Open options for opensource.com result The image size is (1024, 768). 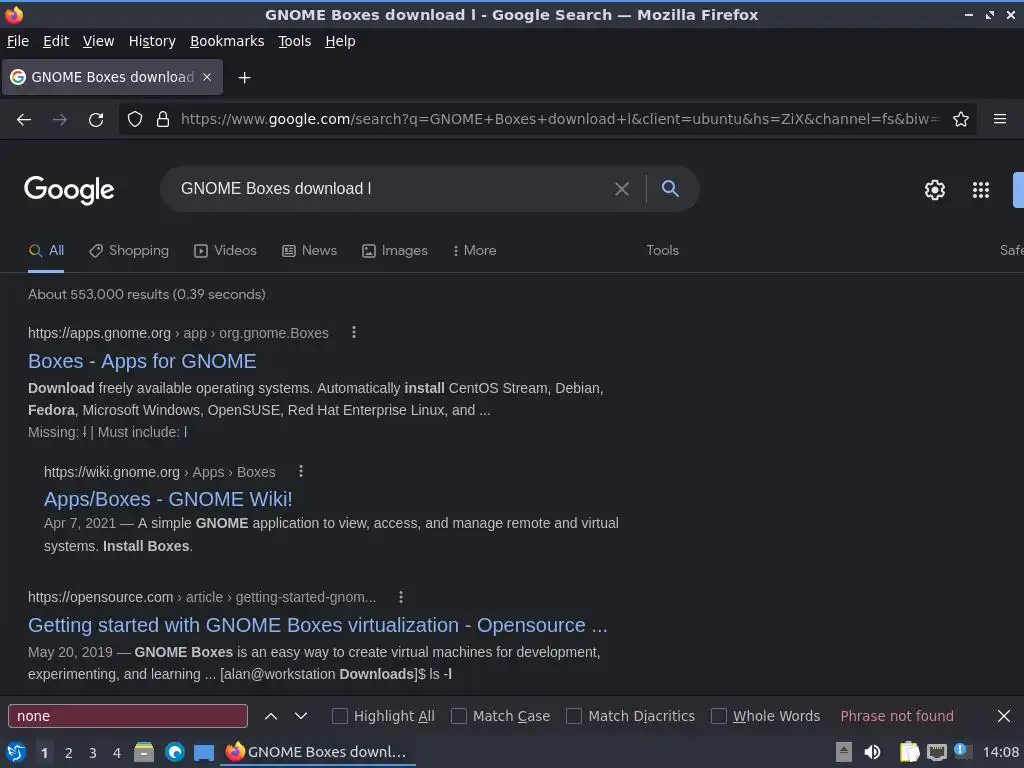(401, 597)
